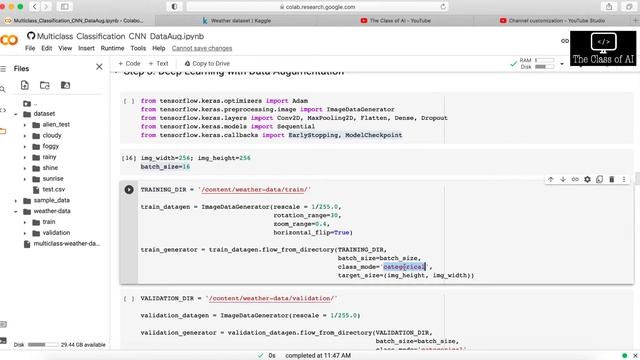Expand the rainy folder

25,157
